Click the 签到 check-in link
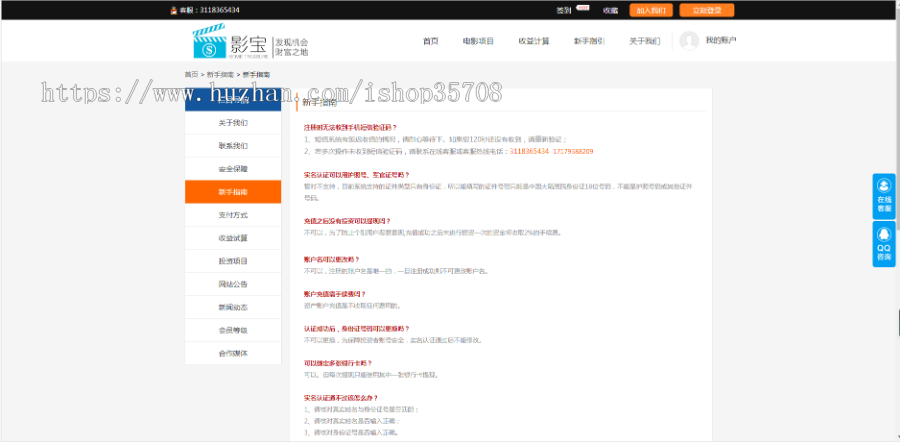 click(564, 10)
